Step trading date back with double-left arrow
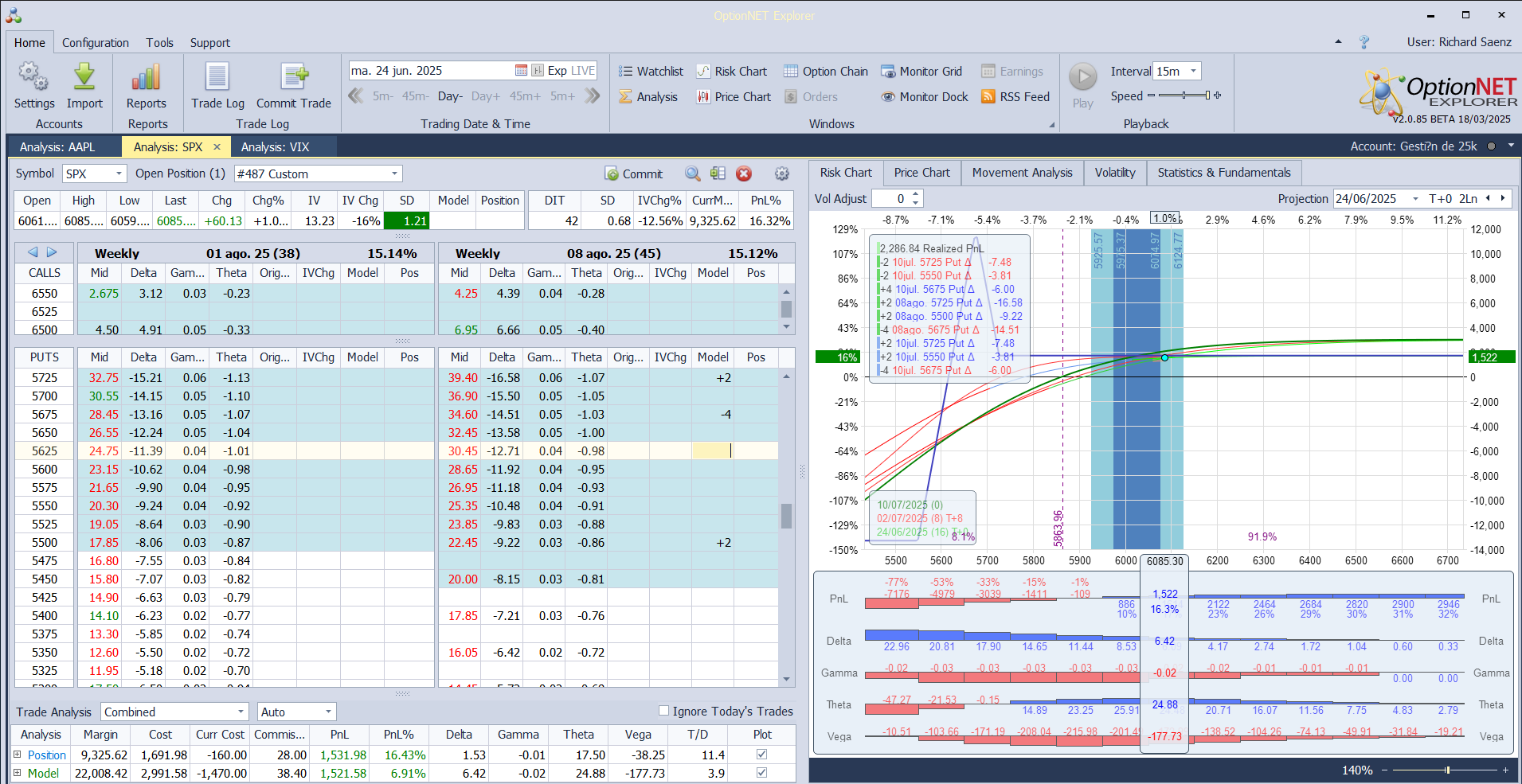Viewport: 1522px width, 784px height. point(356,96)
